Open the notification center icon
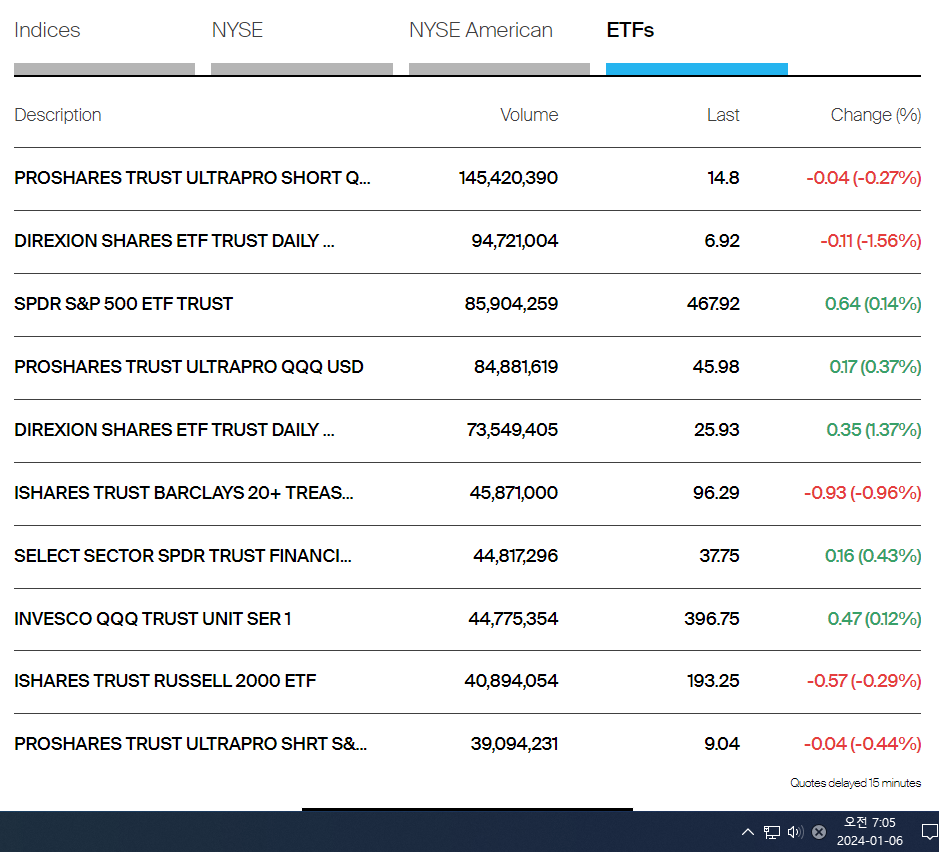 (929, 832)
